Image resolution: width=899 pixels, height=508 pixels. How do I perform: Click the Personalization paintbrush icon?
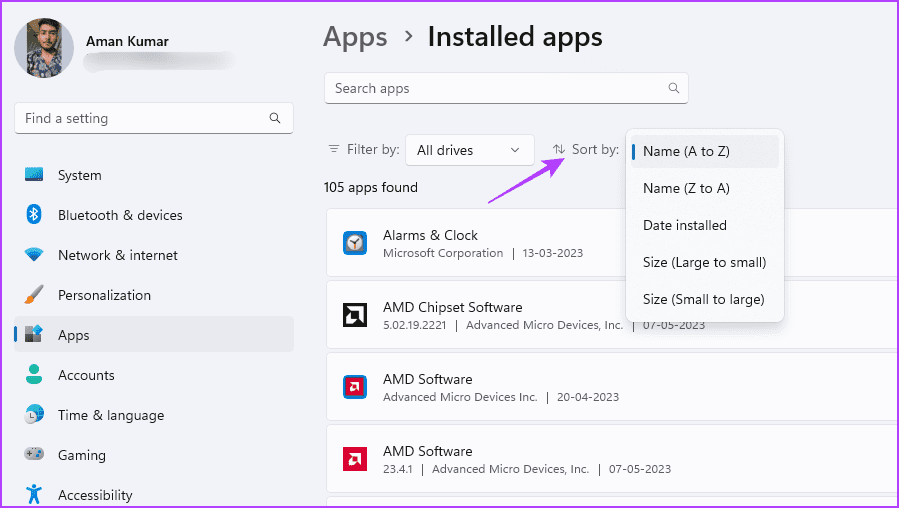tap(34, 295)
